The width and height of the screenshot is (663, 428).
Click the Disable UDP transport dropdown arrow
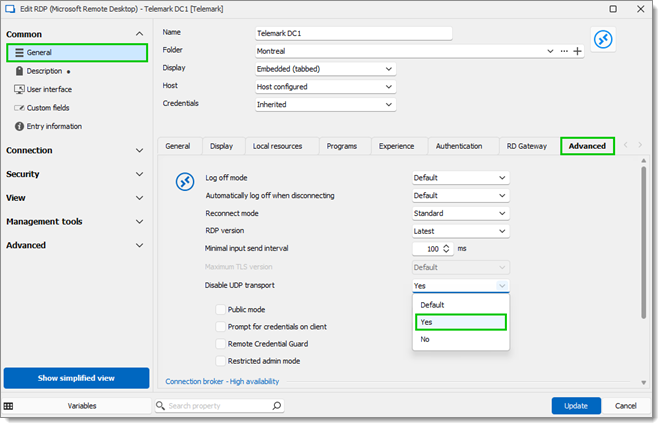coord(502,286)
